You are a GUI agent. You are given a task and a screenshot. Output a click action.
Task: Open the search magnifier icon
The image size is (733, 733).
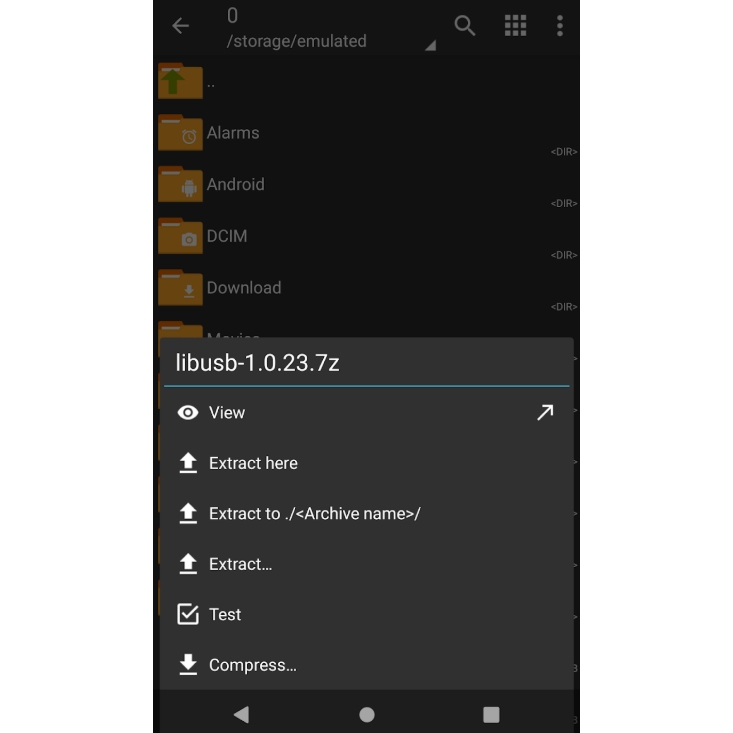tap(465, 26)
